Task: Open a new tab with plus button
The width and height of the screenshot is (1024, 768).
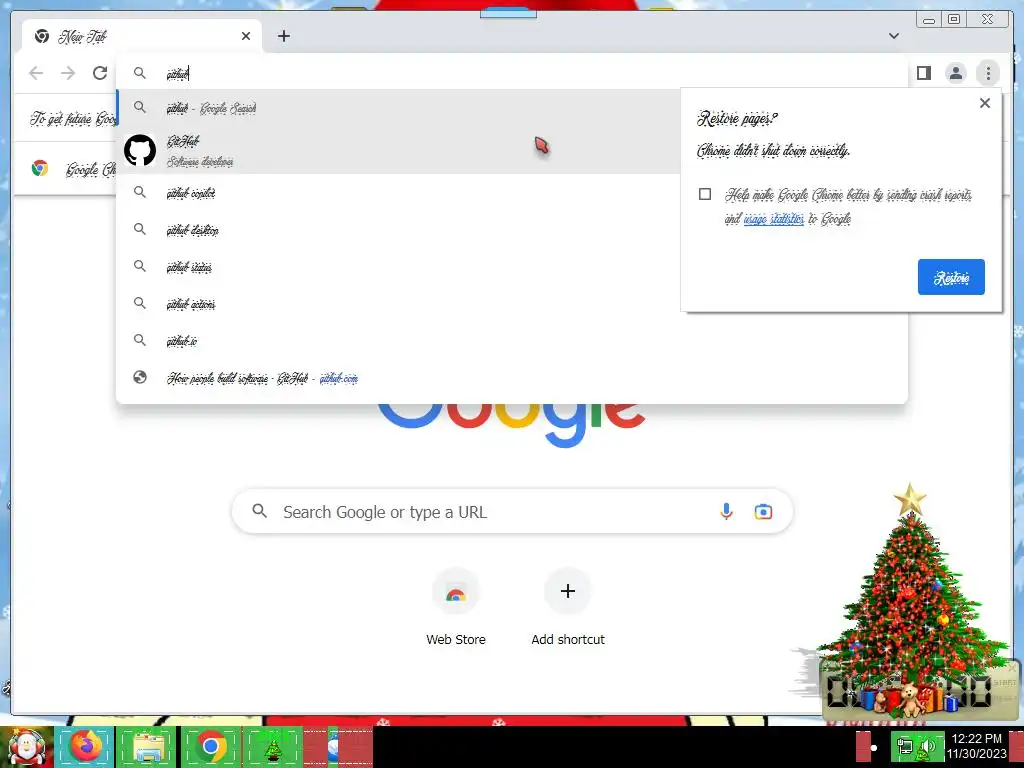Action: (283, 36)
